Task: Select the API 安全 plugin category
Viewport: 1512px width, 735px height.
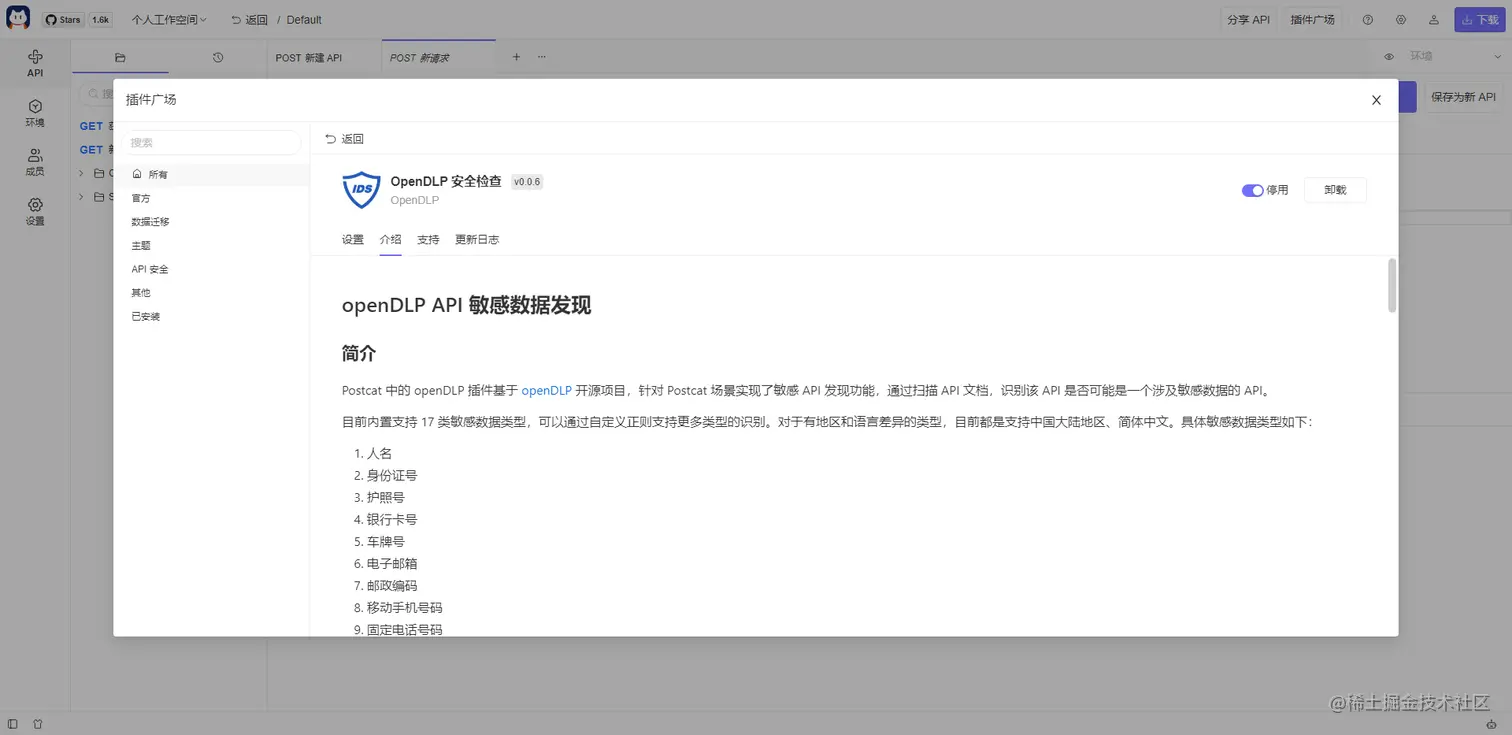Action: [211, 269]
